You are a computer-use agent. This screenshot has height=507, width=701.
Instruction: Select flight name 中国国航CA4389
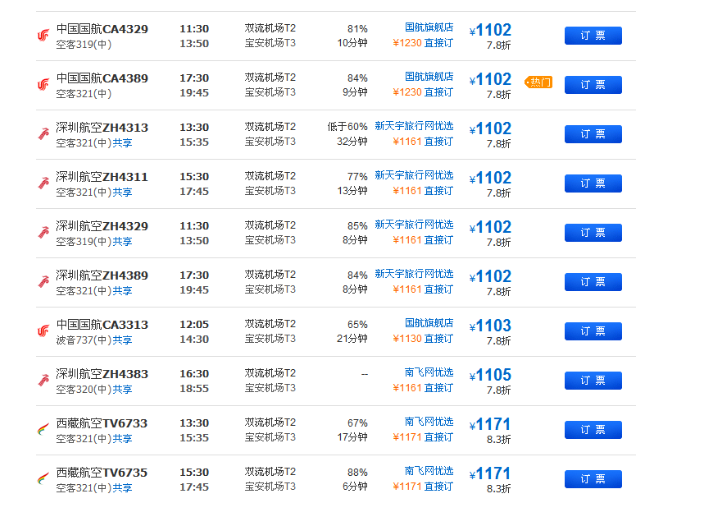(x=102, y=78)
